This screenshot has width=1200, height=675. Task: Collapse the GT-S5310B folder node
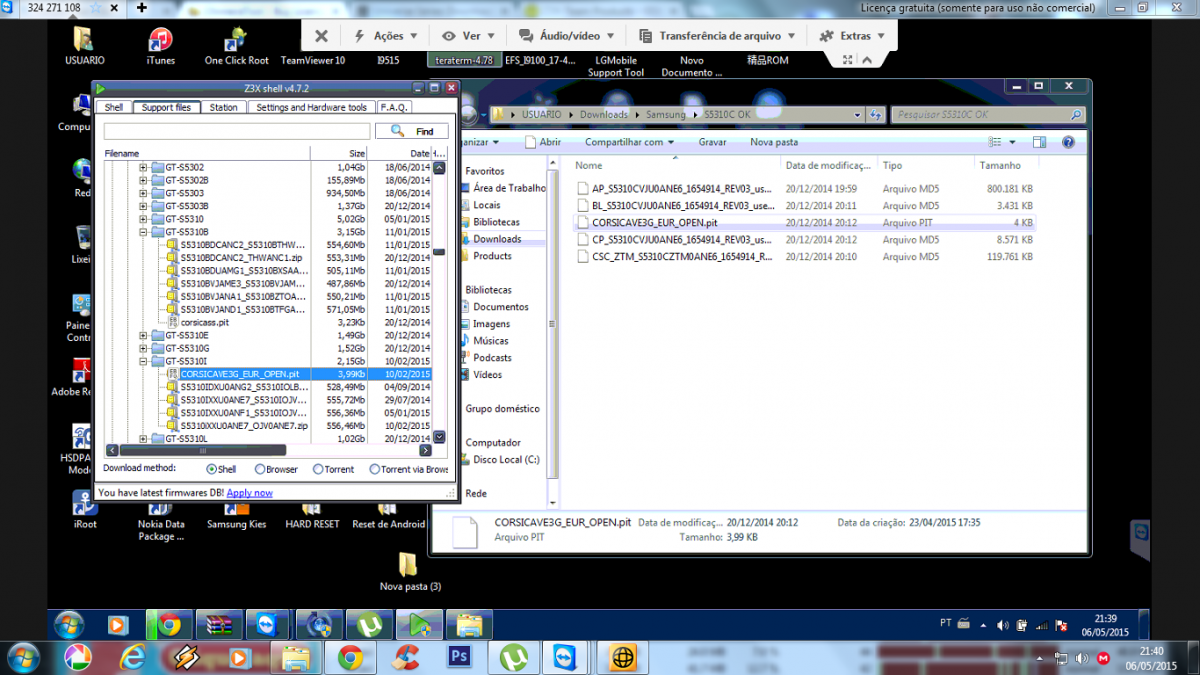click(143, 232)
